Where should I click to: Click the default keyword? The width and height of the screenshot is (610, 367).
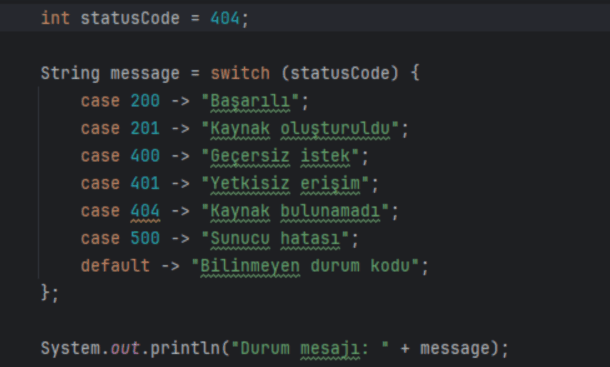(x=115, y=266)
